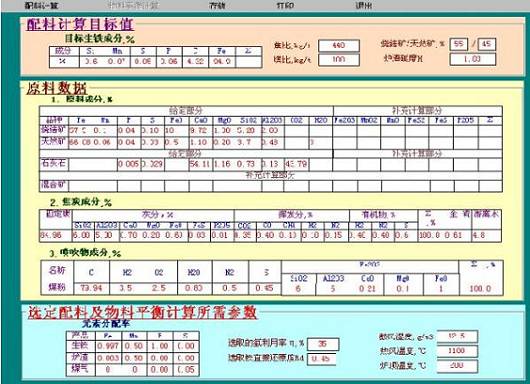Click the 焦比 input showing 440
This screenshot has height=384, width=530.
[x=339, y=46]
